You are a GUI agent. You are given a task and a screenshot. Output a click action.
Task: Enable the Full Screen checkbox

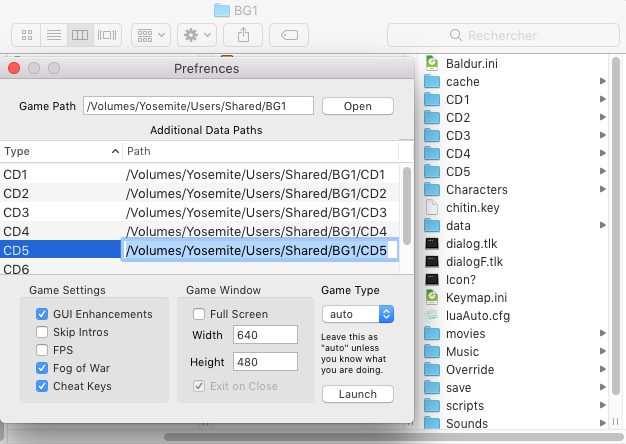199,314
